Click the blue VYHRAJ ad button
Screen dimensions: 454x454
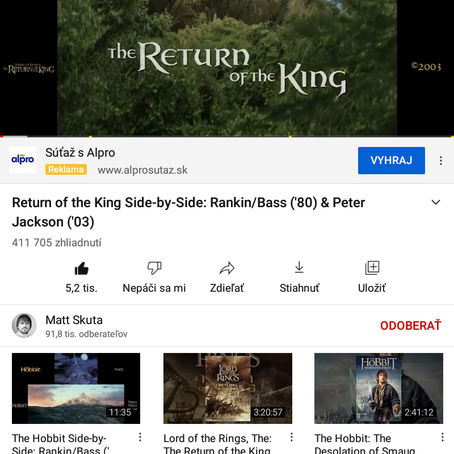point(391,160)
